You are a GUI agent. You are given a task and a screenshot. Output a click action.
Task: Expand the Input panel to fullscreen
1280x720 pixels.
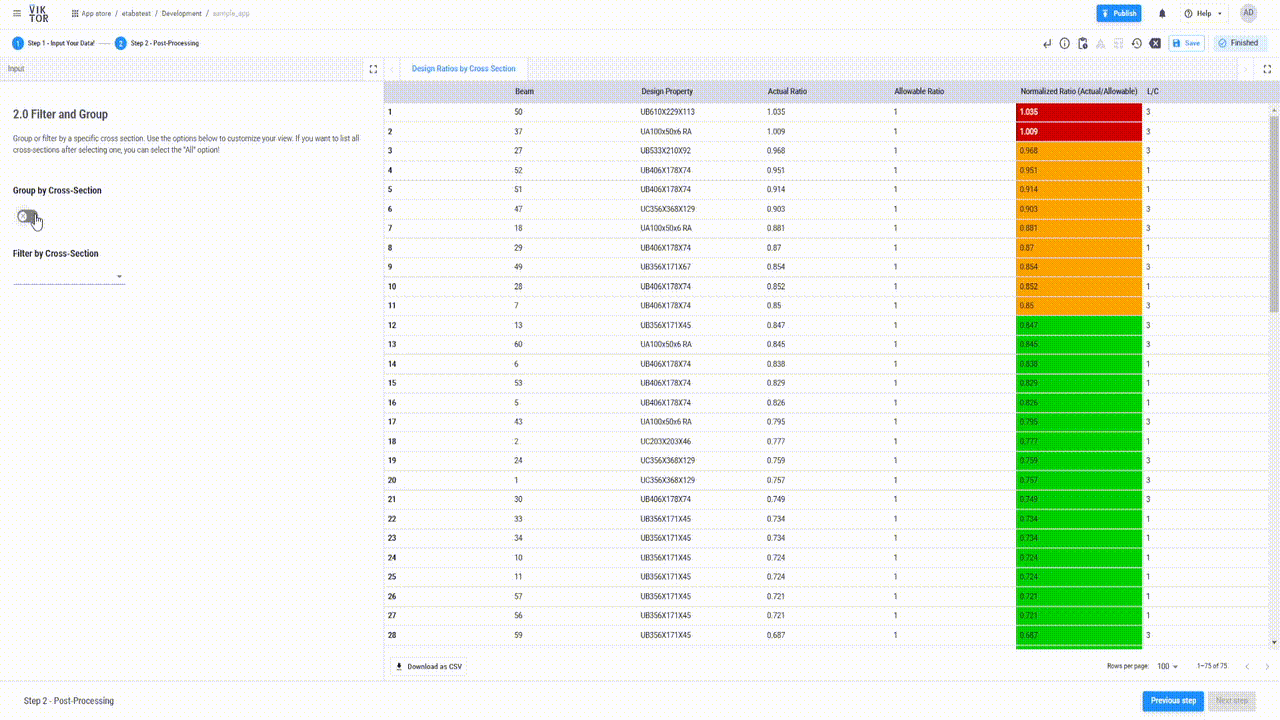(373, 69)
